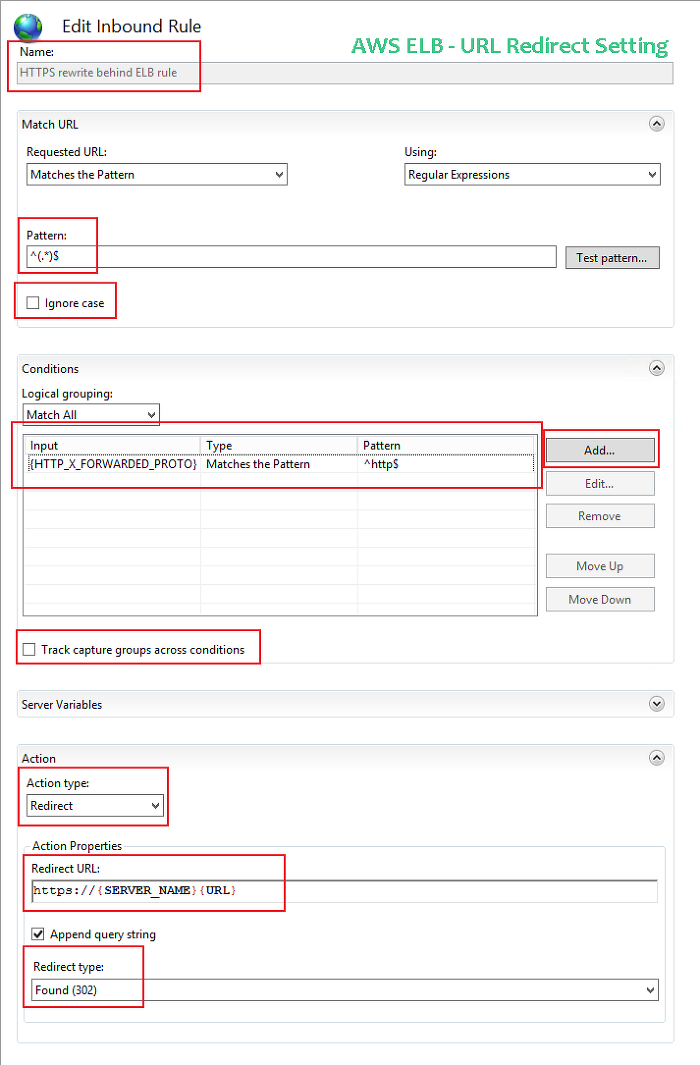Click the Move Down button
Screen dimensions: 700x1065
(600, 600)
